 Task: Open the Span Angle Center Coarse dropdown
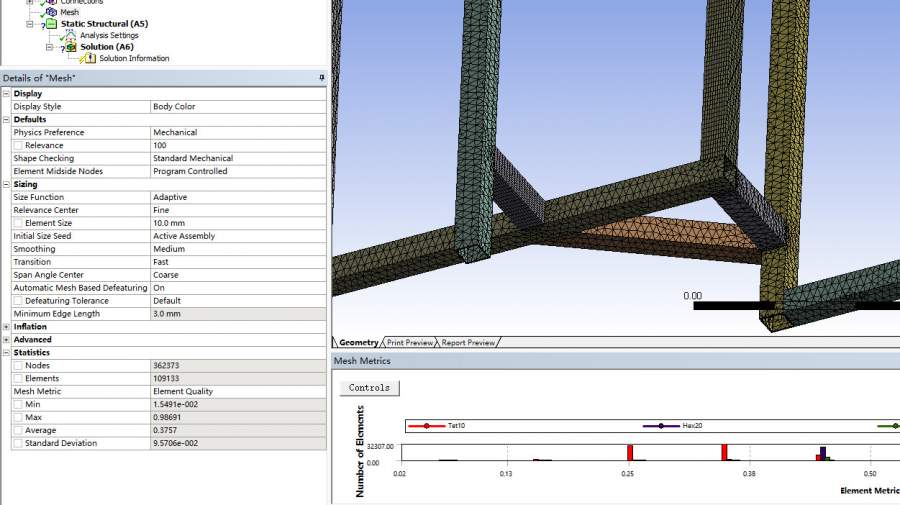pyautogui.click(x=238, y=275)
